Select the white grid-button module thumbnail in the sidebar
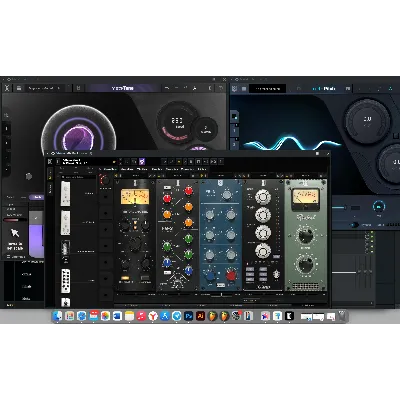Image resolution: width=400 pixels, height=400 pixels. pyautogui.click(x=66, y=281)
